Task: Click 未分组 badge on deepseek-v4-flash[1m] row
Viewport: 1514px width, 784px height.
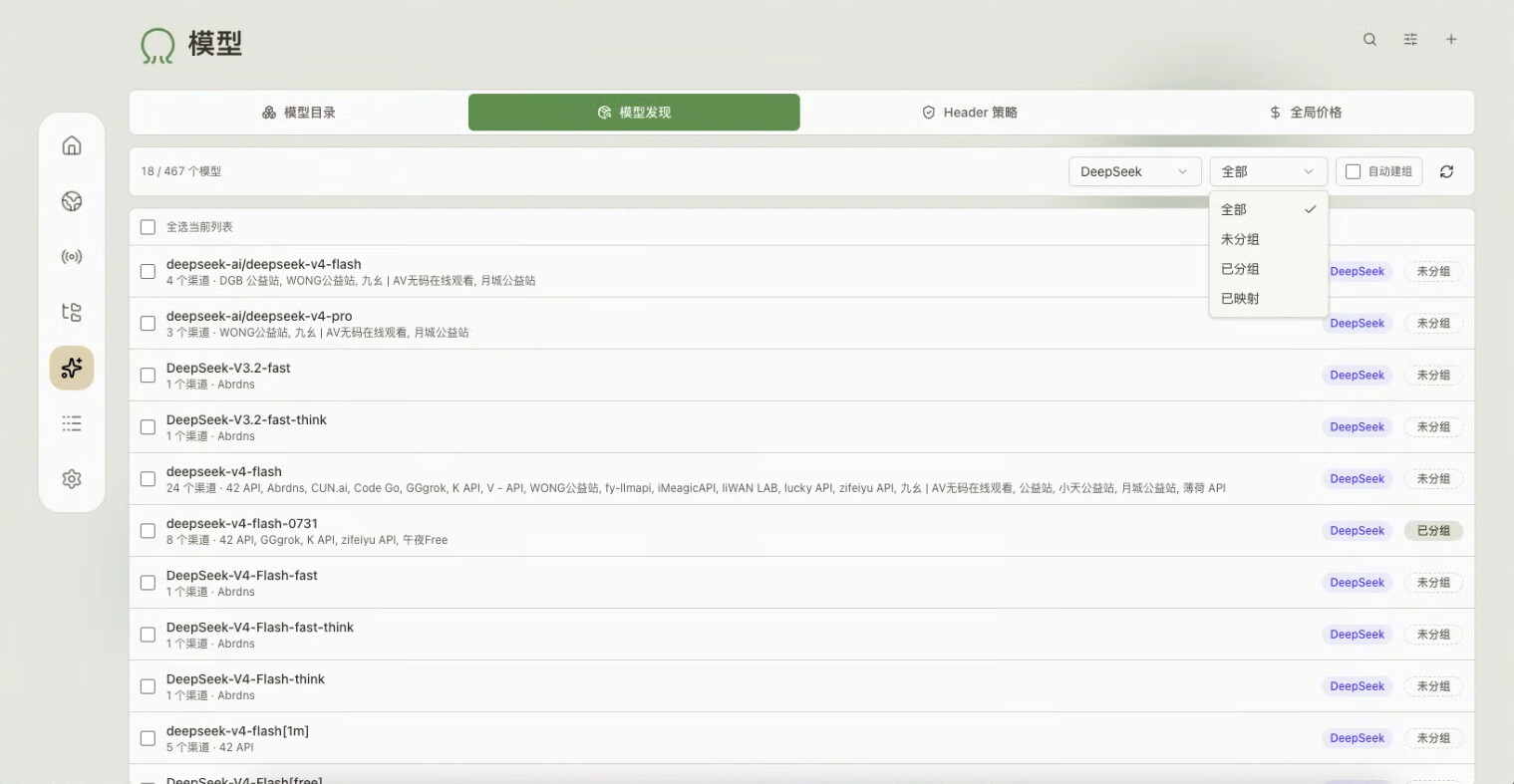Action: coord(1433,738)
